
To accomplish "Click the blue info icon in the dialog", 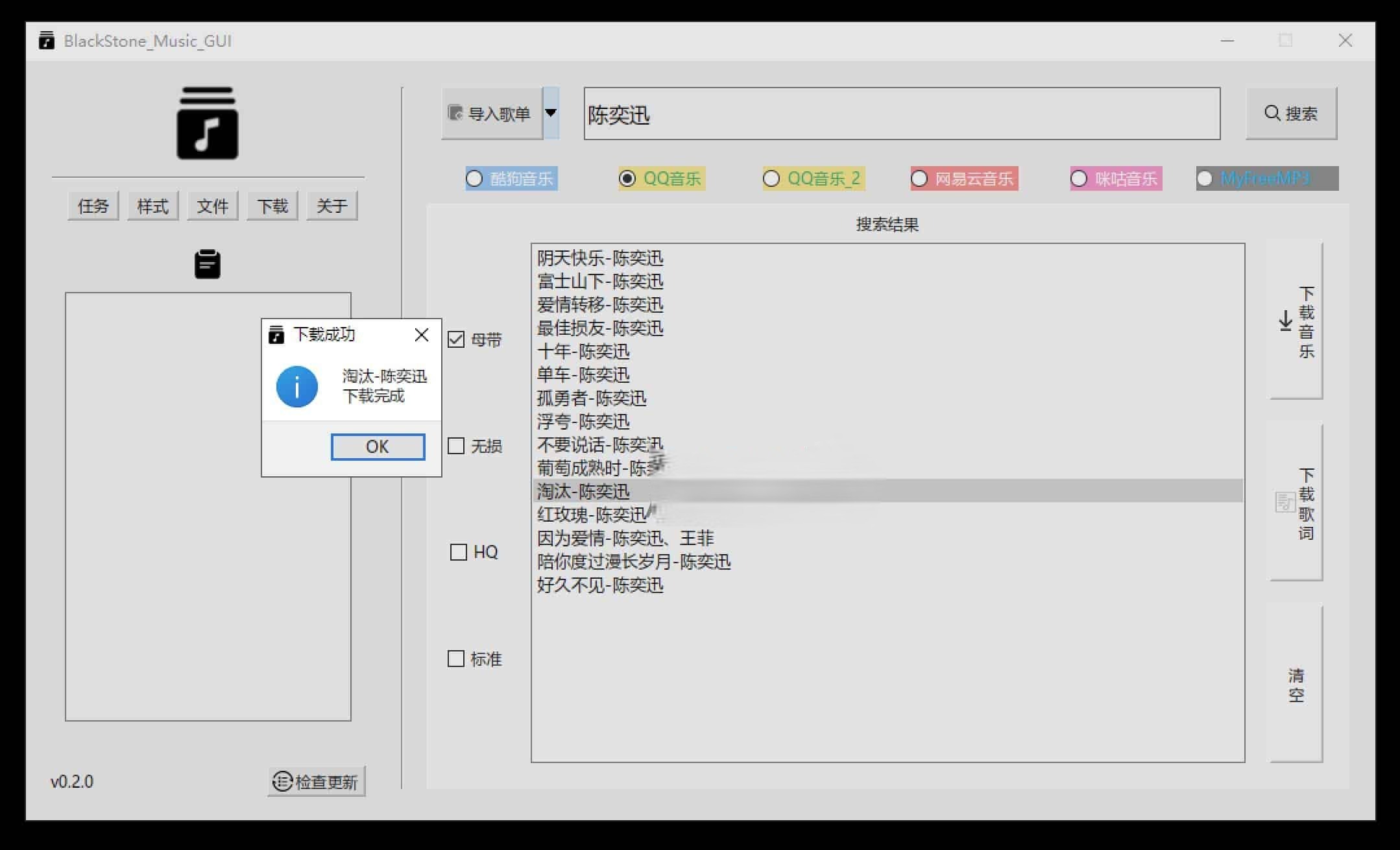I will (x=296, y=387).
